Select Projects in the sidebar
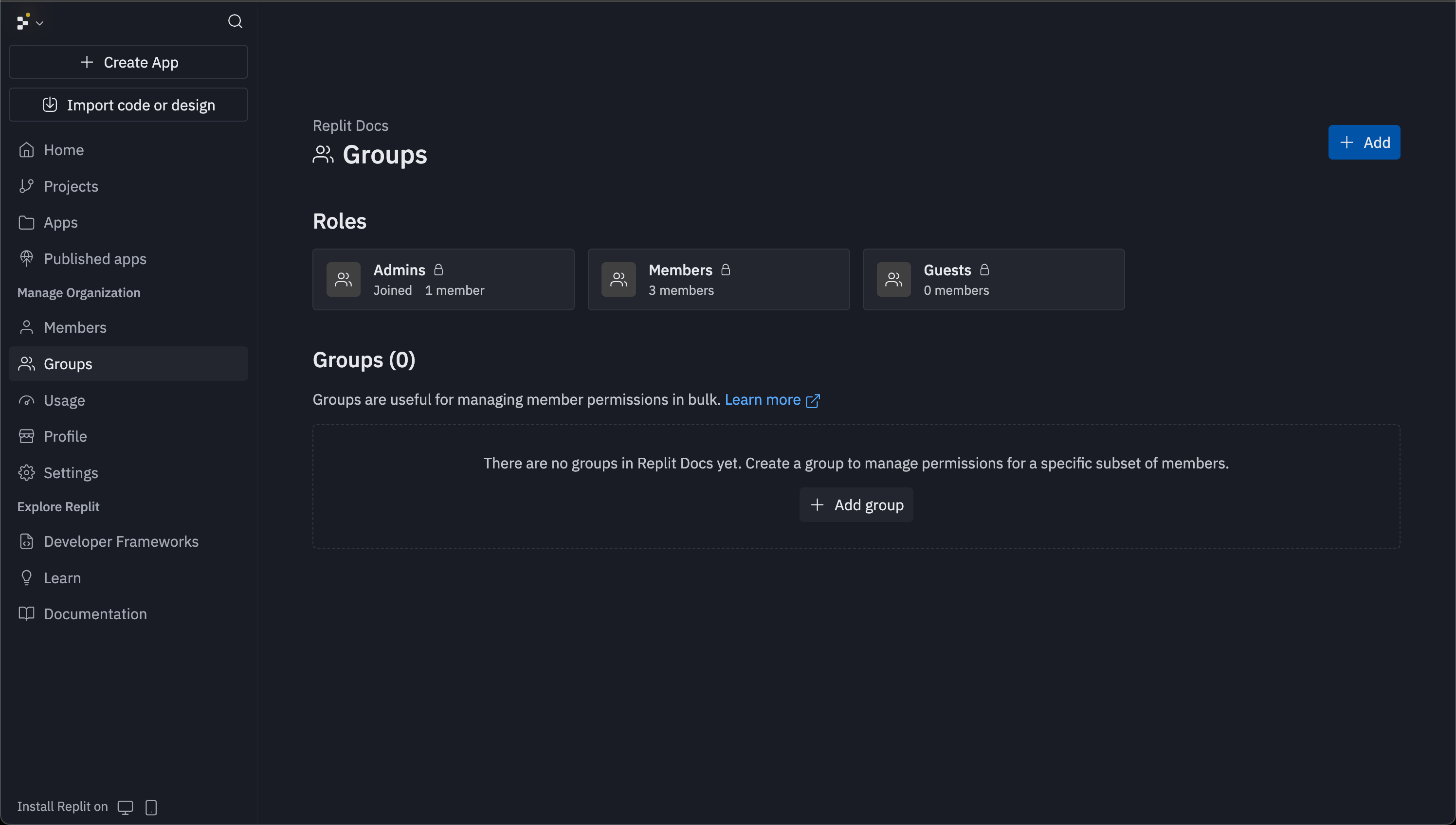Viewport: 1456px width, 825px height. [x=71, y=186]
